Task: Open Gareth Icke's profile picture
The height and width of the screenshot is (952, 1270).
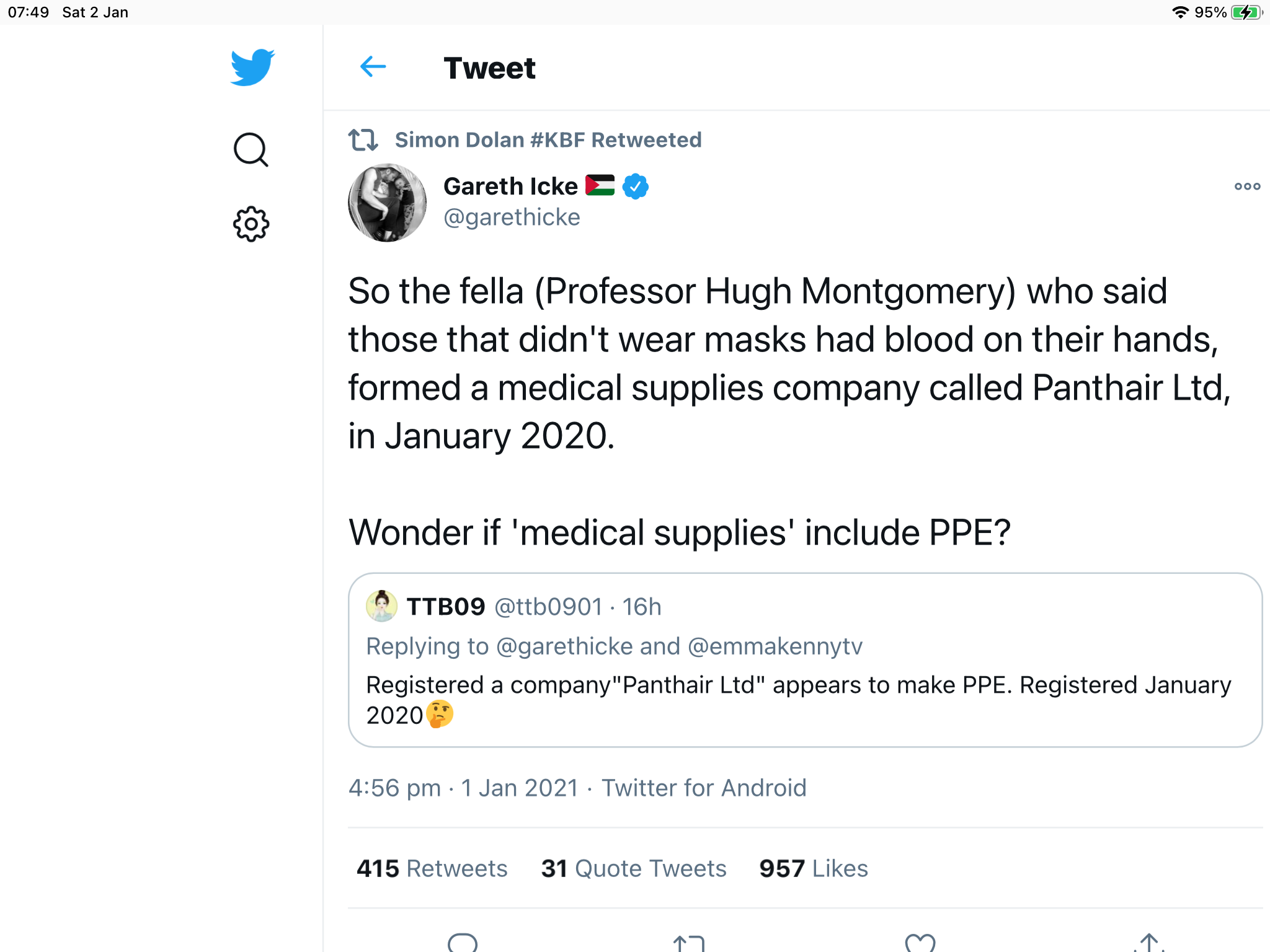Action: pos(388,203)
